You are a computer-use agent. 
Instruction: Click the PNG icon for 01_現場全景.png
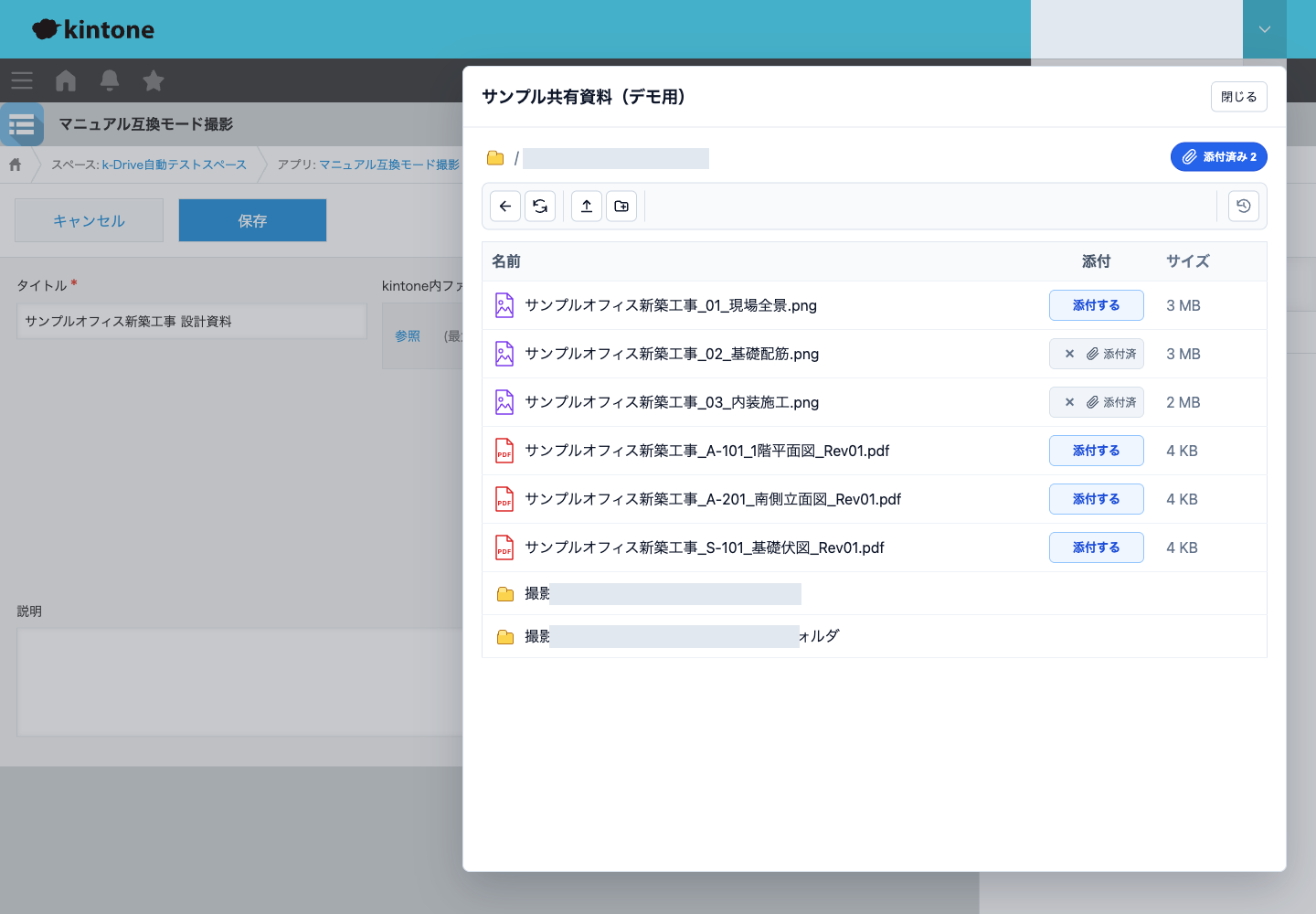504,305
